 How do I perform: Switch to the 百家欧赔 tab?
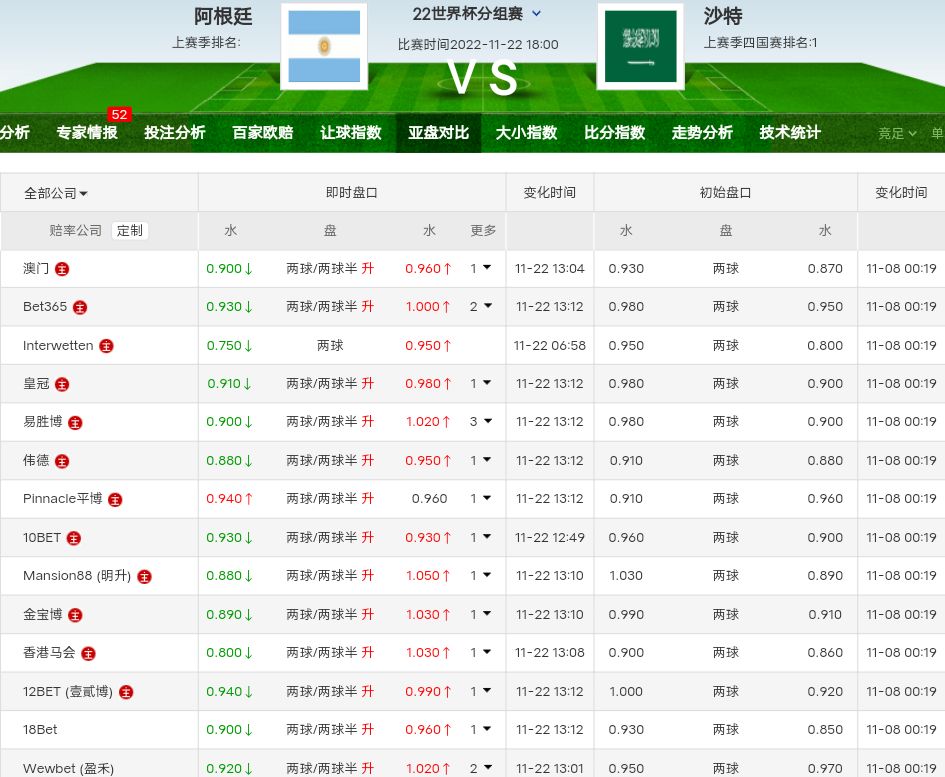tap(262, 133)
